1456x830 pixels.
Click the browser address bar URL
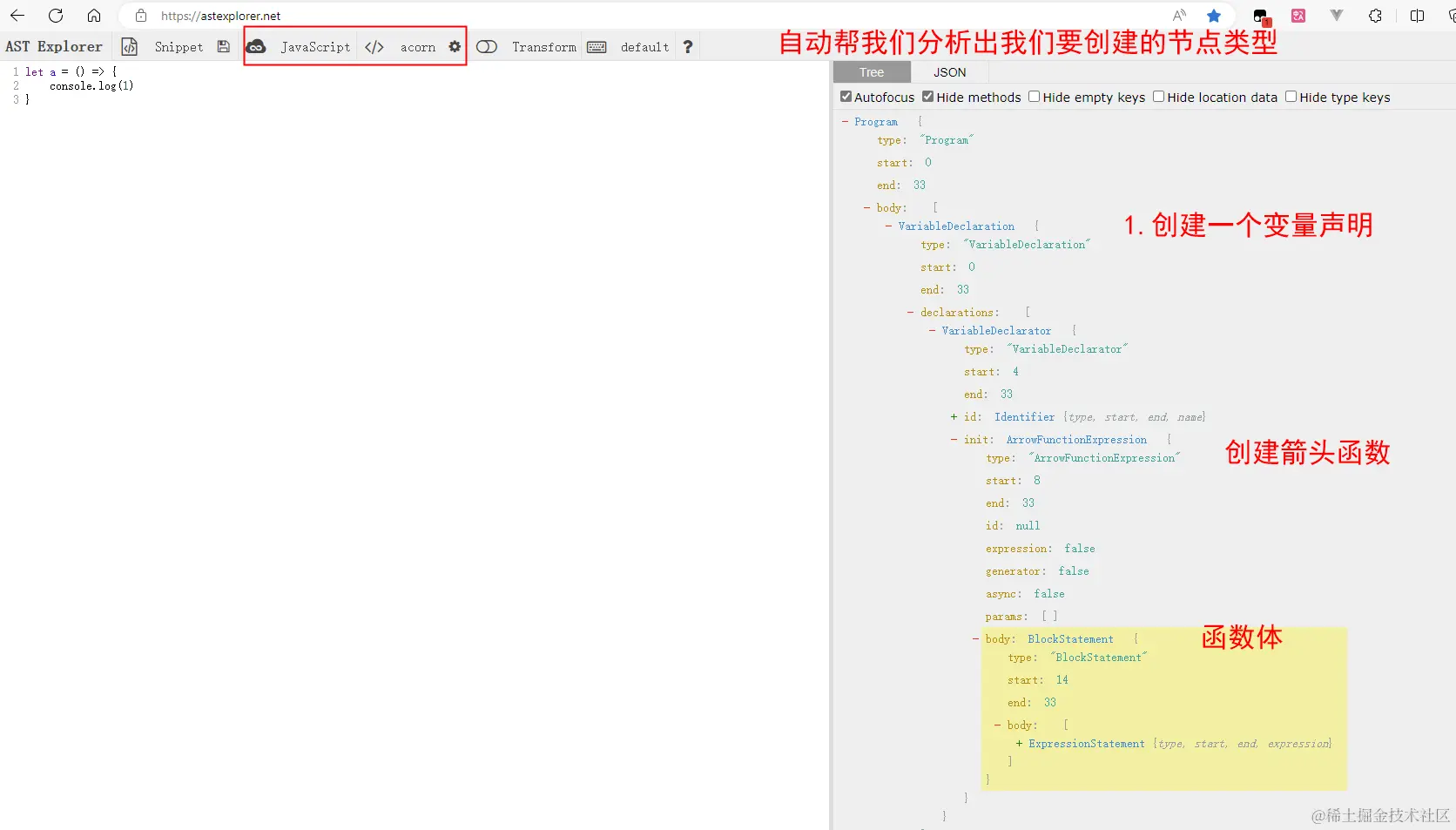tap(221, 16)
